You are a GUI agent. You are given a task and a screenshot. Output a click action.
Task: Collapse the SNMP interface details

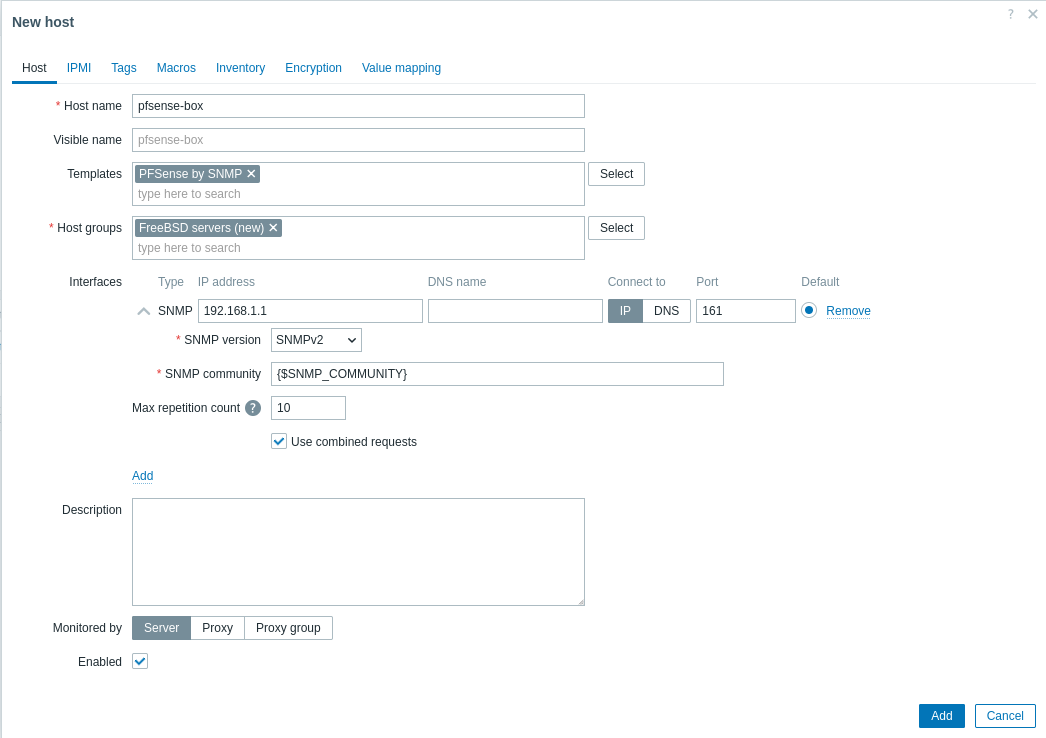(x=144, y=311)
